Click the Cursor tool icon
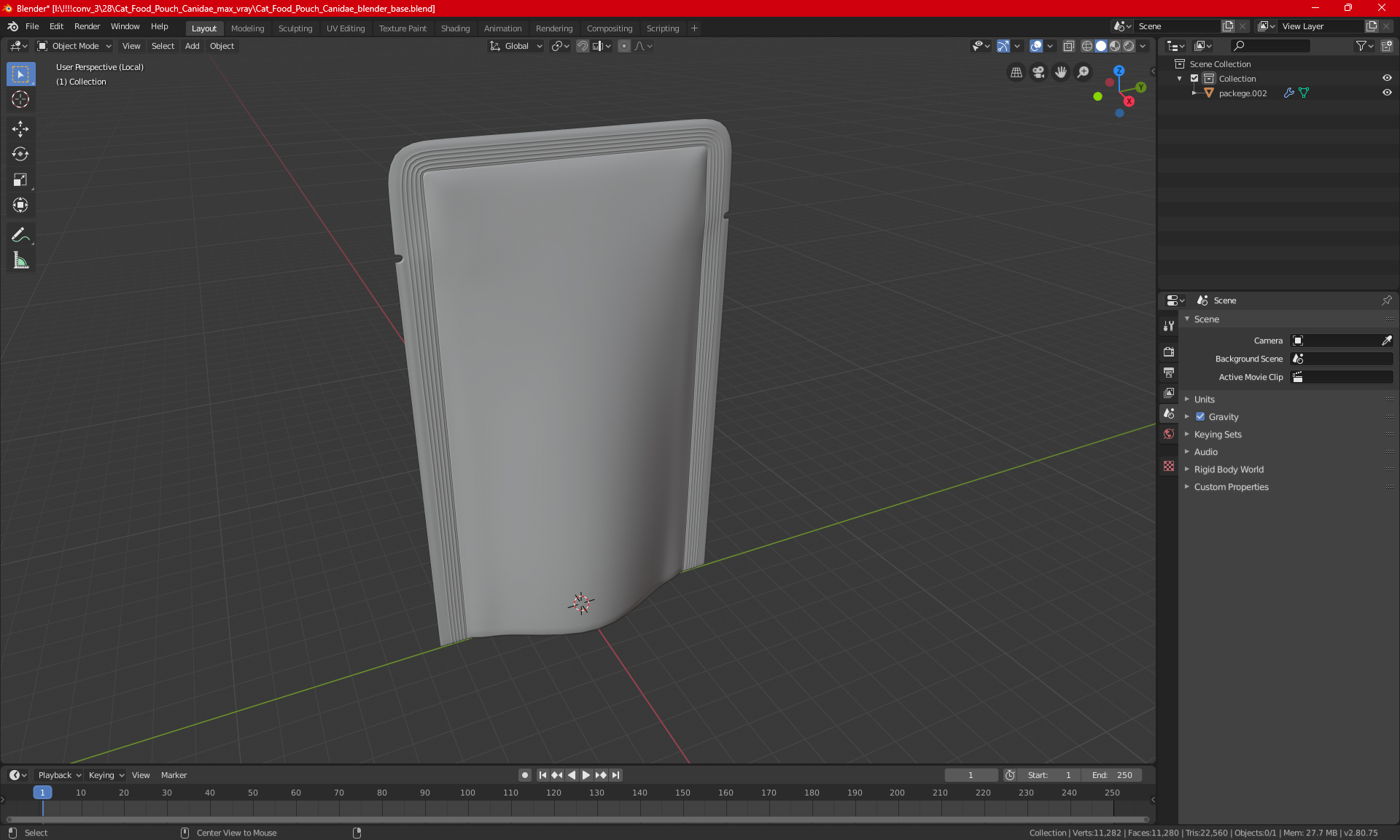The height and width of the screenshot is (840, 1400). coord(20,99)
